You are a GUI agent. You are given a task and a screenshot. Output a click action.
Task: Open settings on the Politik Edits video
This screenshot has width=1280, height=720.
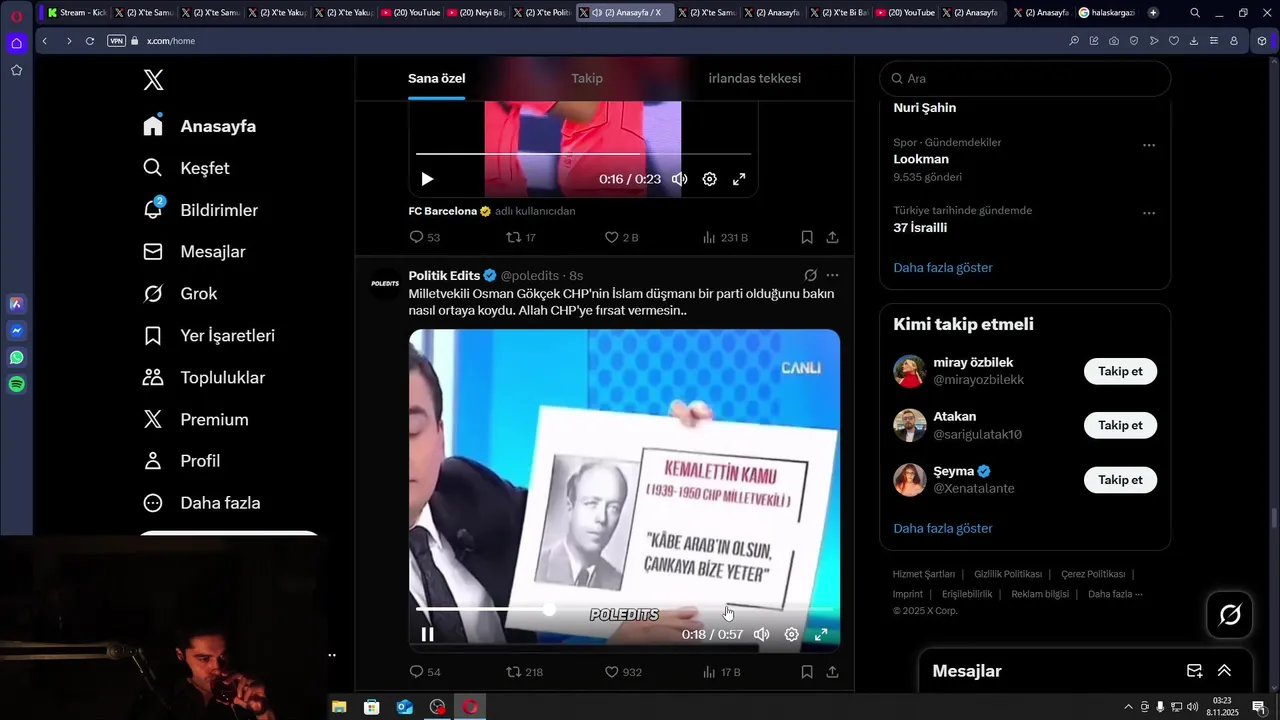pyautogui.click(x=791, y=634)
